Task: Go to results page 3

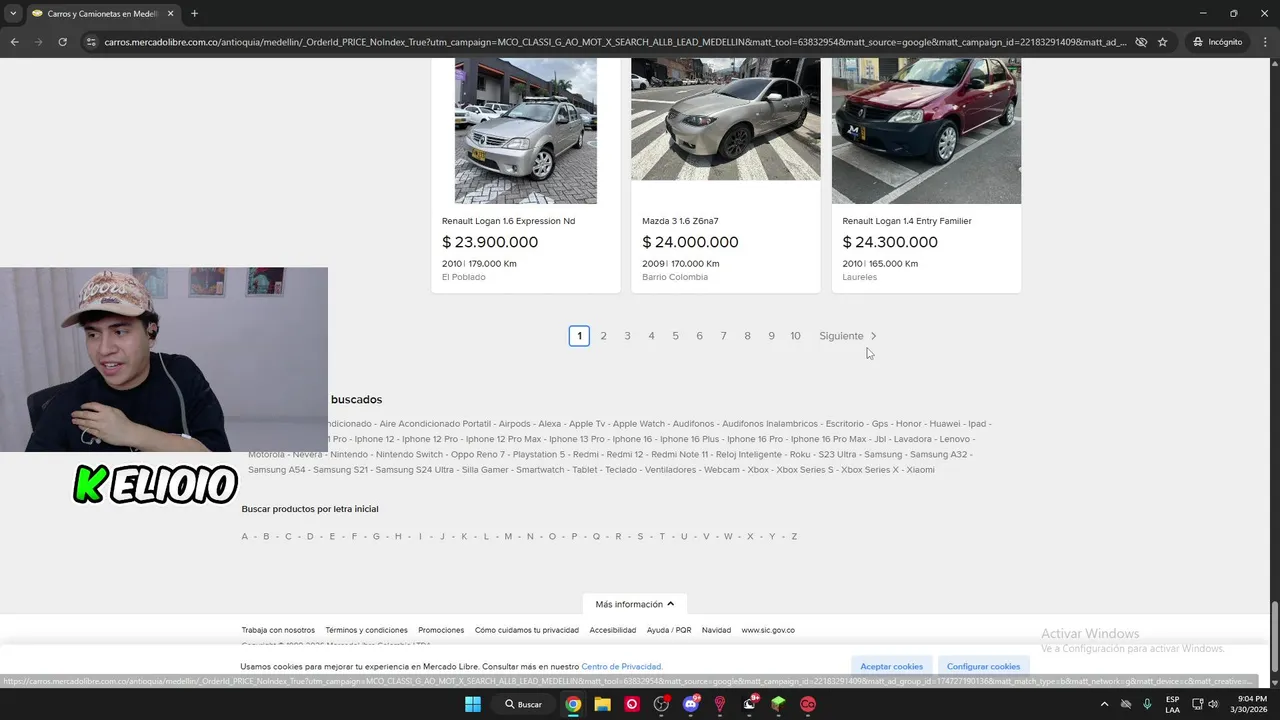Action: click(627, 336)
